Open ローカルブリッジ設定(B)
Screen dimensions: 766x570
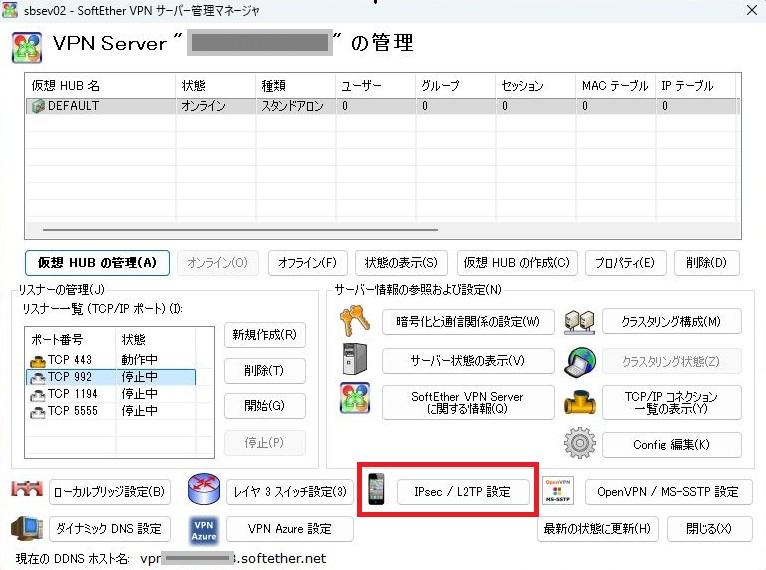tap(110, 491)
